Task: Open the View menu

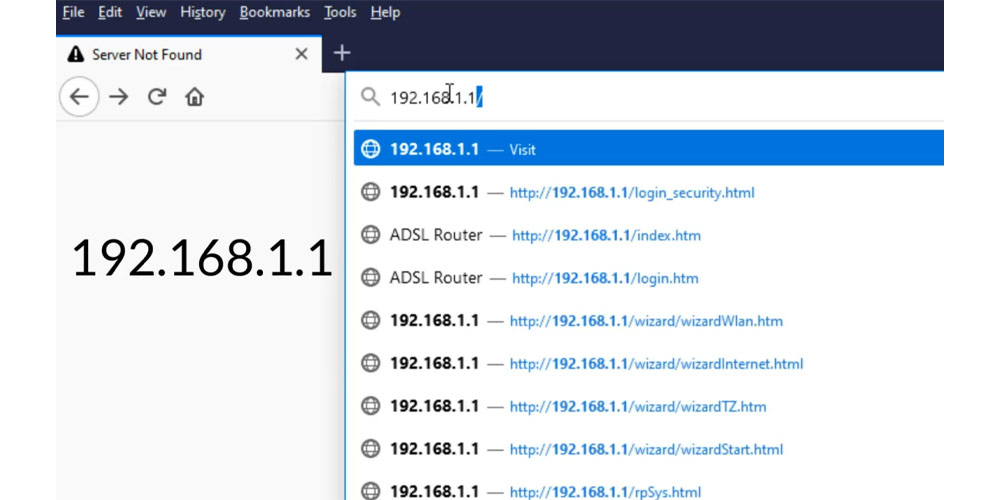Action: click(x=151, y=12)
